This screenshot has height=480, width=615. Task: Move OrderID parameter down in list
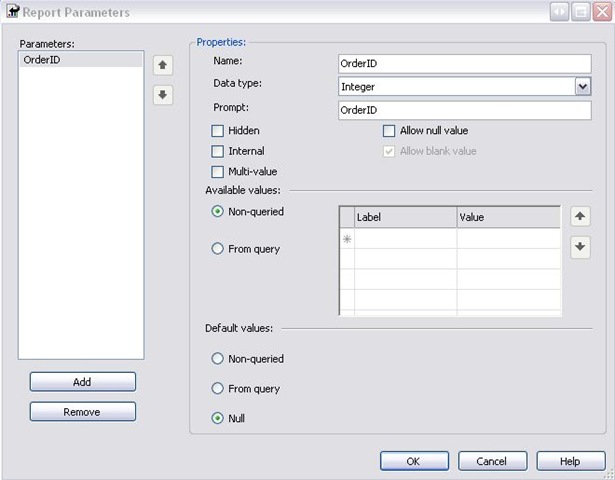pyautogui.click(x=163, y=95)
